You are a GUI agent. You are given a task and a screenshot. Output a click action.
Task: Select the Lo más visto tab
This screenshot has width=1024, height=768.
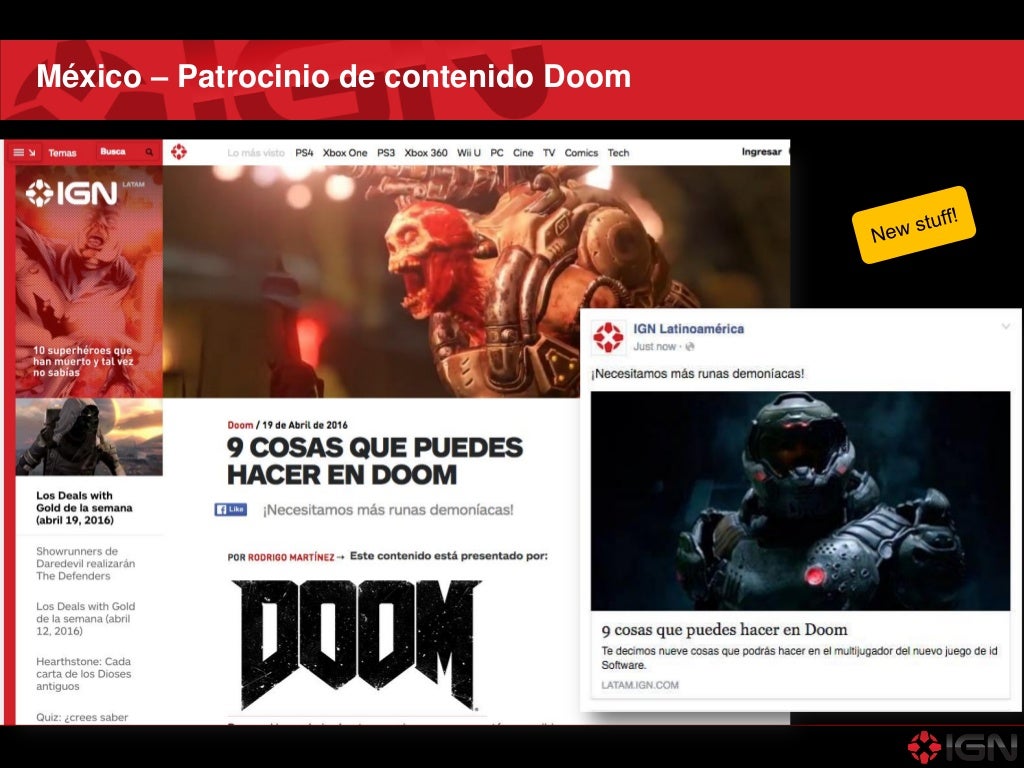[256, 153]
